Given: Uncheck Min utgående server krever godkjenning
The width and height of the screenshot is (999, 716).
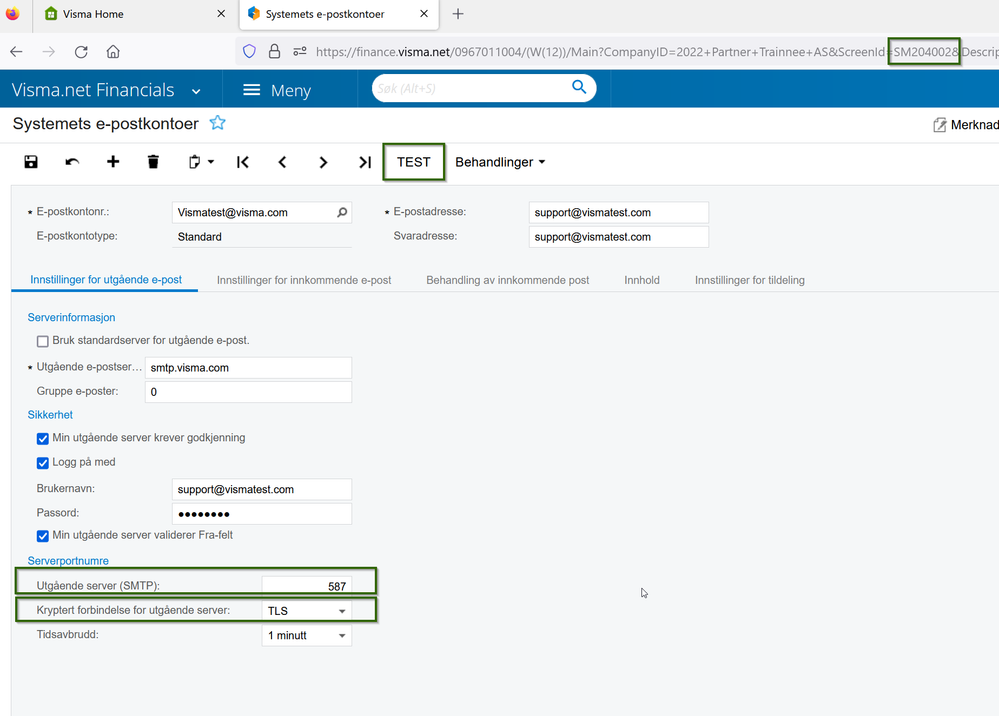Looking at the screenshot, I should pos(43,439).
